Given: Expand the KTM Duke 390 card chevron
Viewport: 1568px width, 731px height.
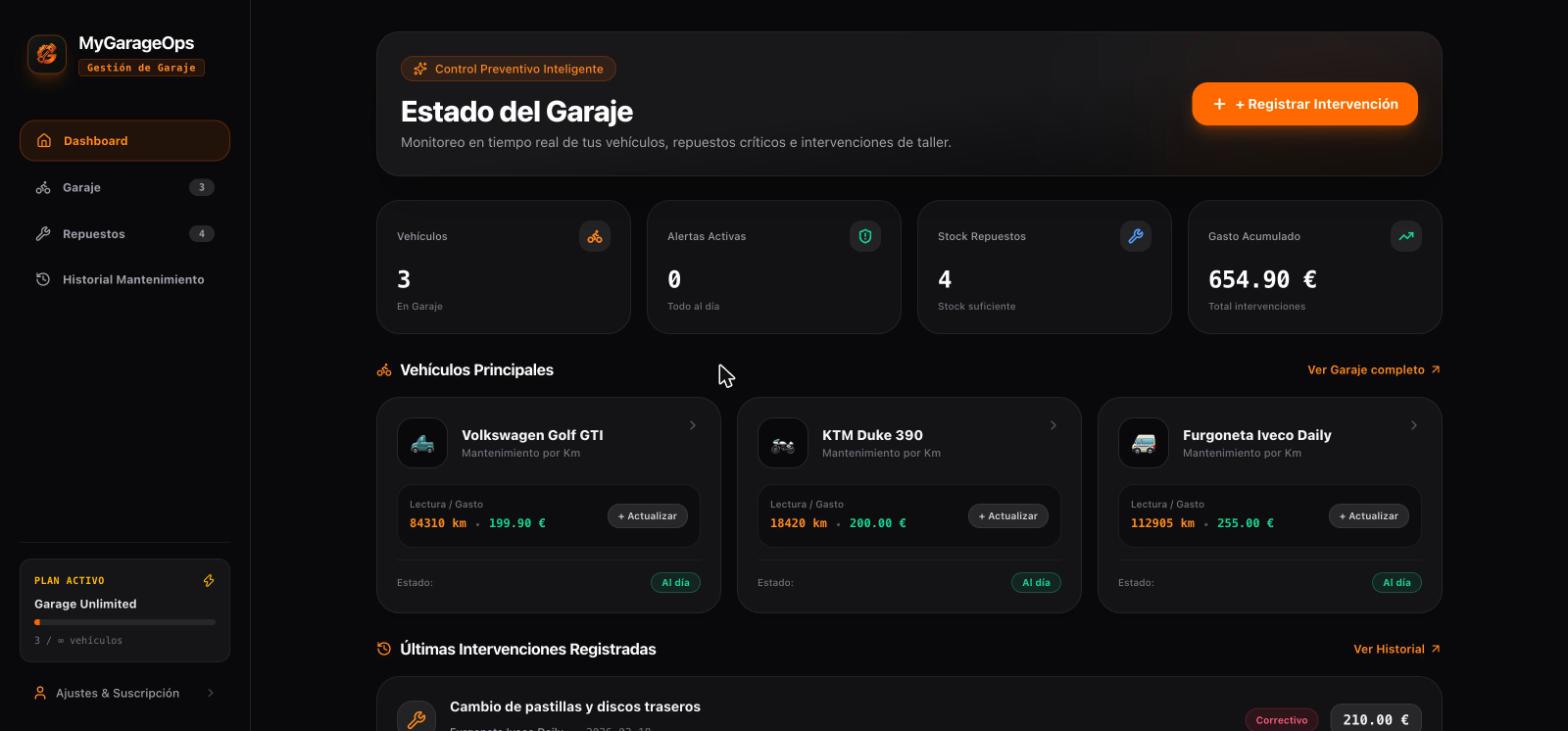Looking at the screenshot, I should [1053, 426].
